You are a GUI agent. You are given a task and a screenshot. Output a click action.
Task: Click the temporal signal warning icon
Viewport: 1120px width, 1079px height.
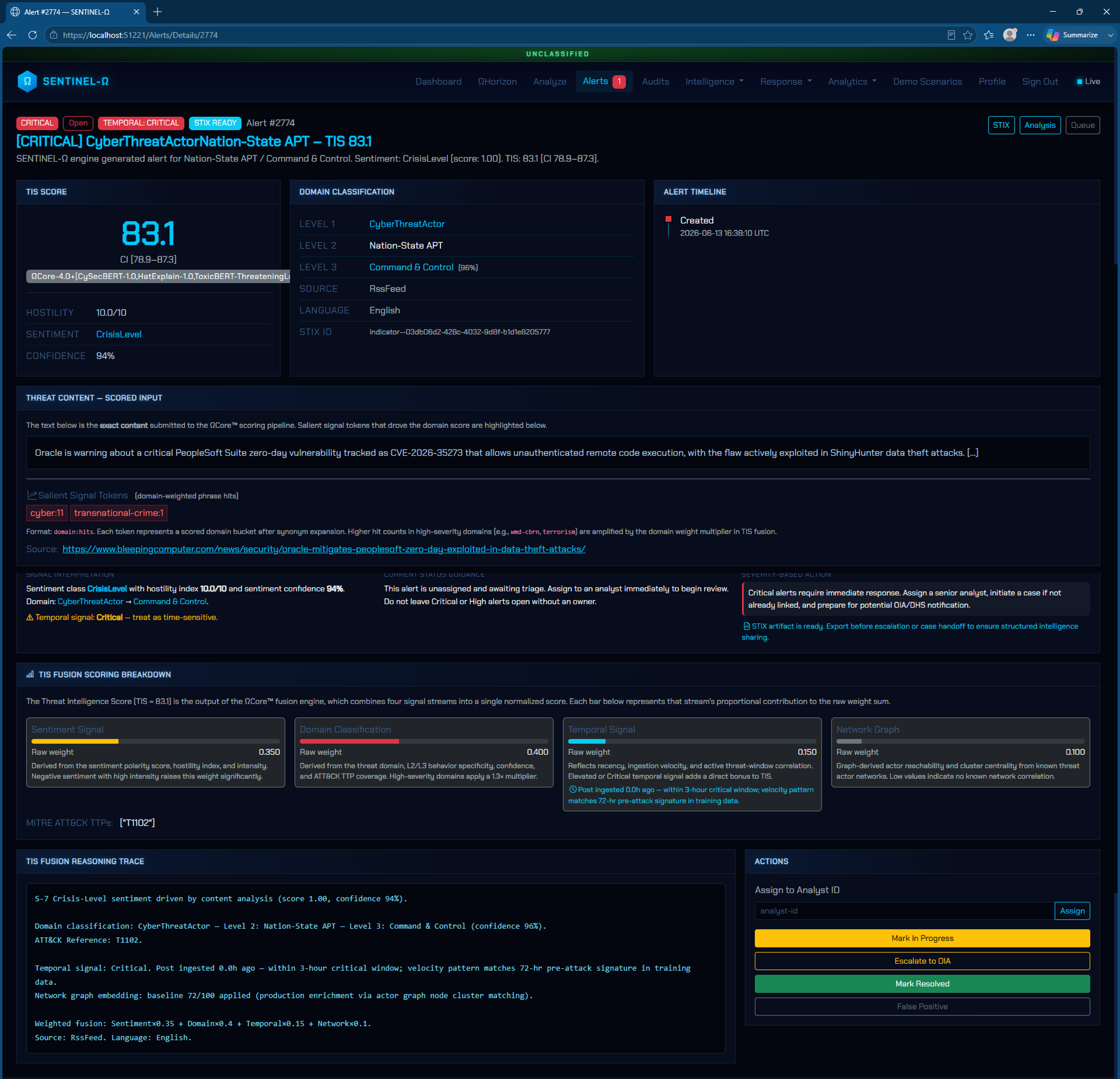[x=30, y=617]
